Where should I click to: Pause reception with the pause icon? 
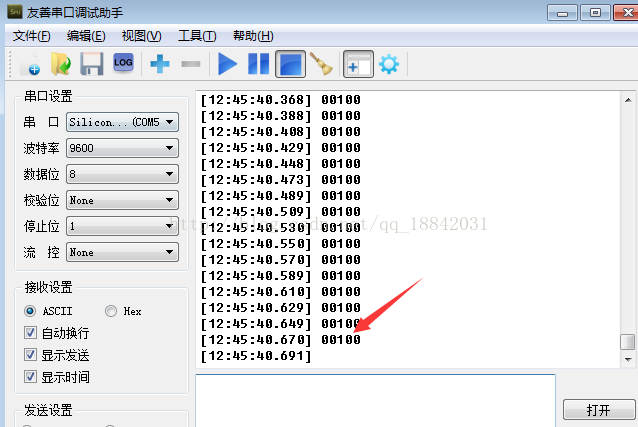(258, 64)
